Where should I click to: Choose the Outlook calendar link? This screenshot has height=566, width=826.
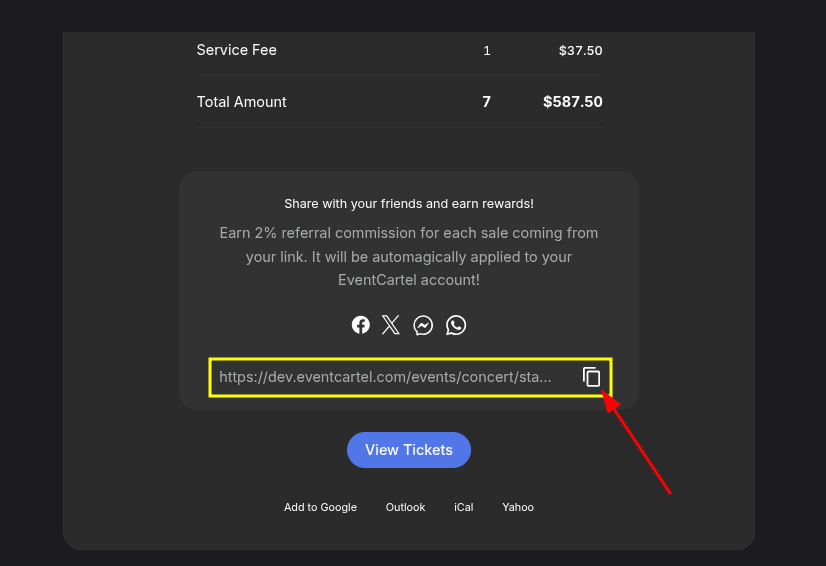[x=405, y=507]
